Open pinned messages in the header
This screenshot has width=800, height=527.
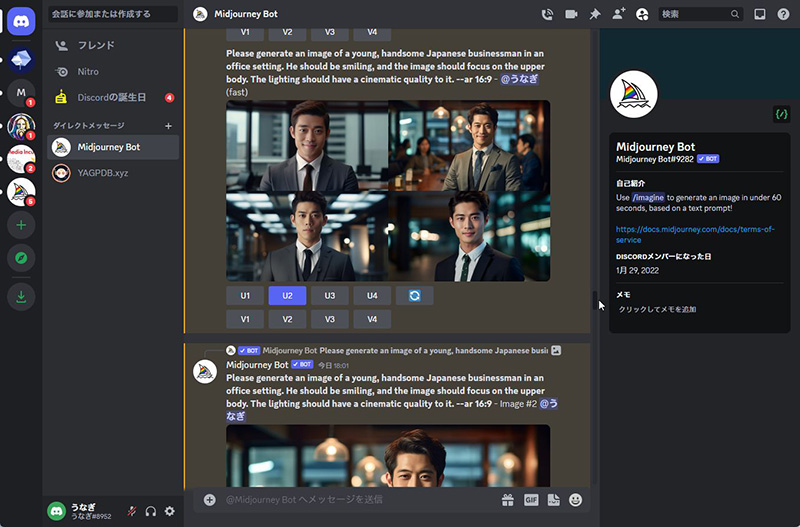click(x=595, y=14)
